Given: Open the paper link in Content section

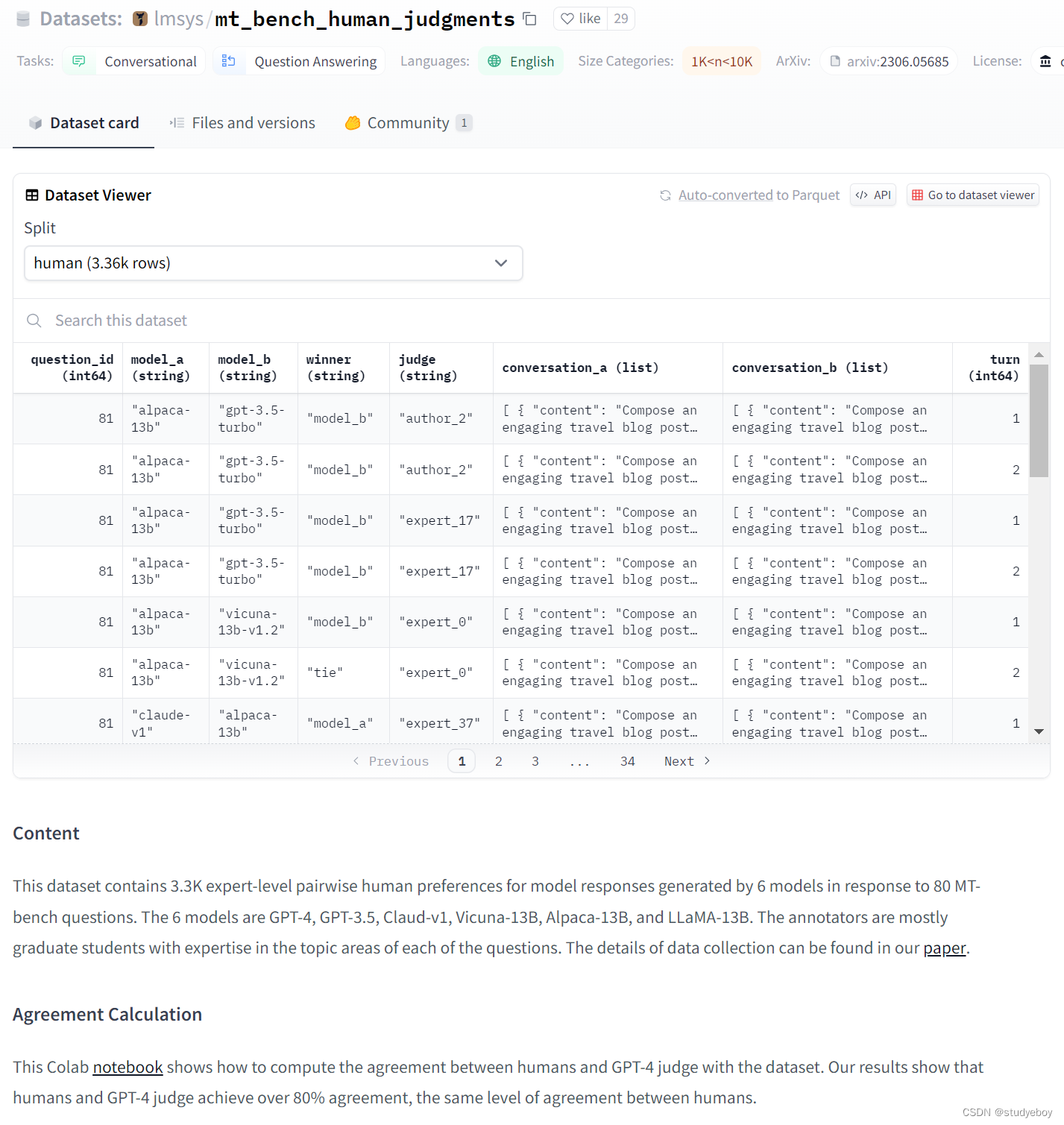Looking at the screenshot, I should click(x=944, y=948).
